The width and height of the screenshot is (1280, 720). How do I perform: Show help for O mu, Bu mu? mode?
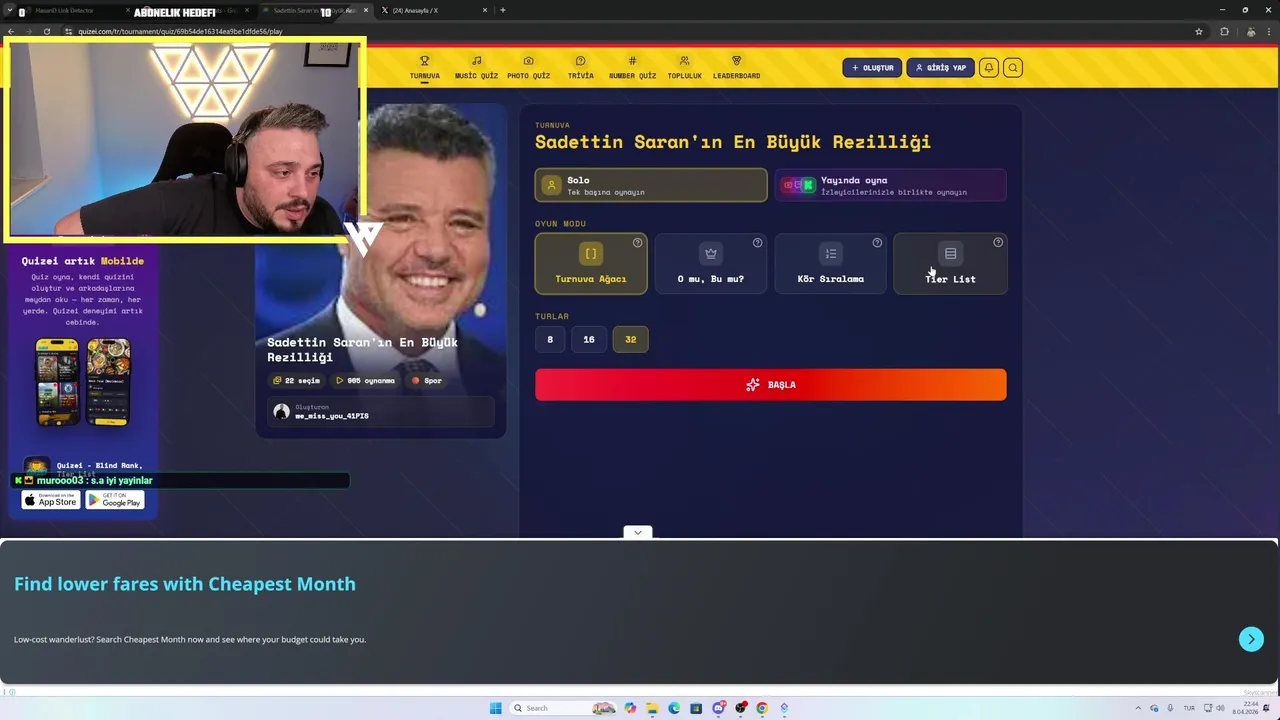pyautogui.click(x=757, y=243)
